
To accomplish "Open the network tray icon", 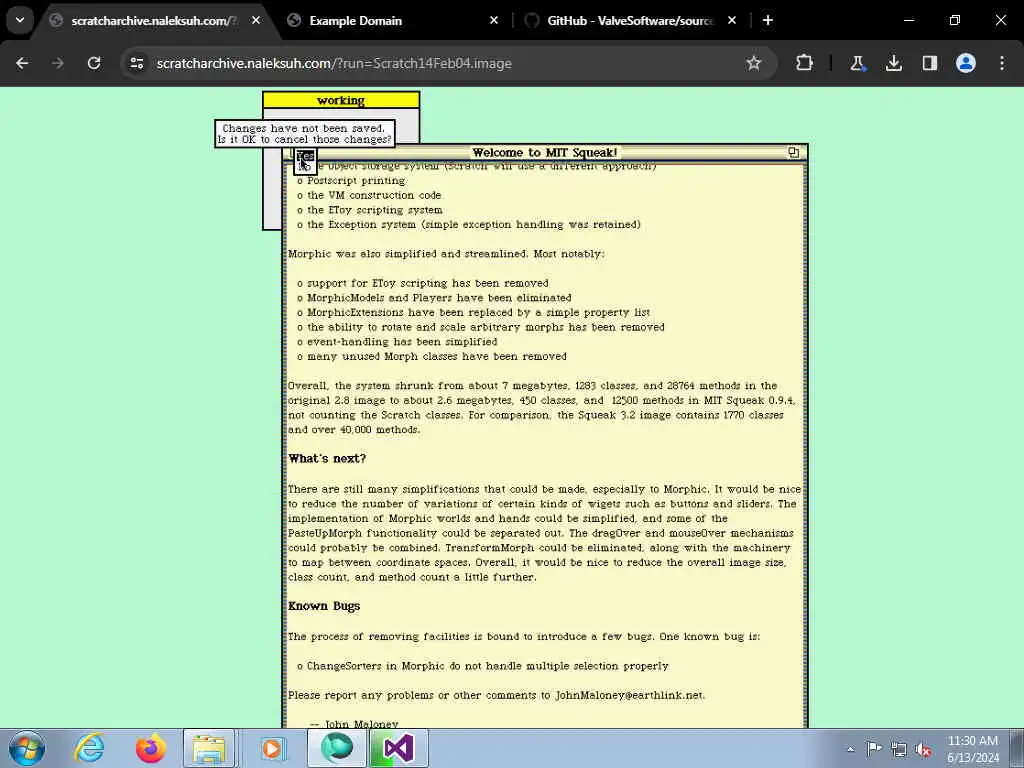I will pos(899,749).
